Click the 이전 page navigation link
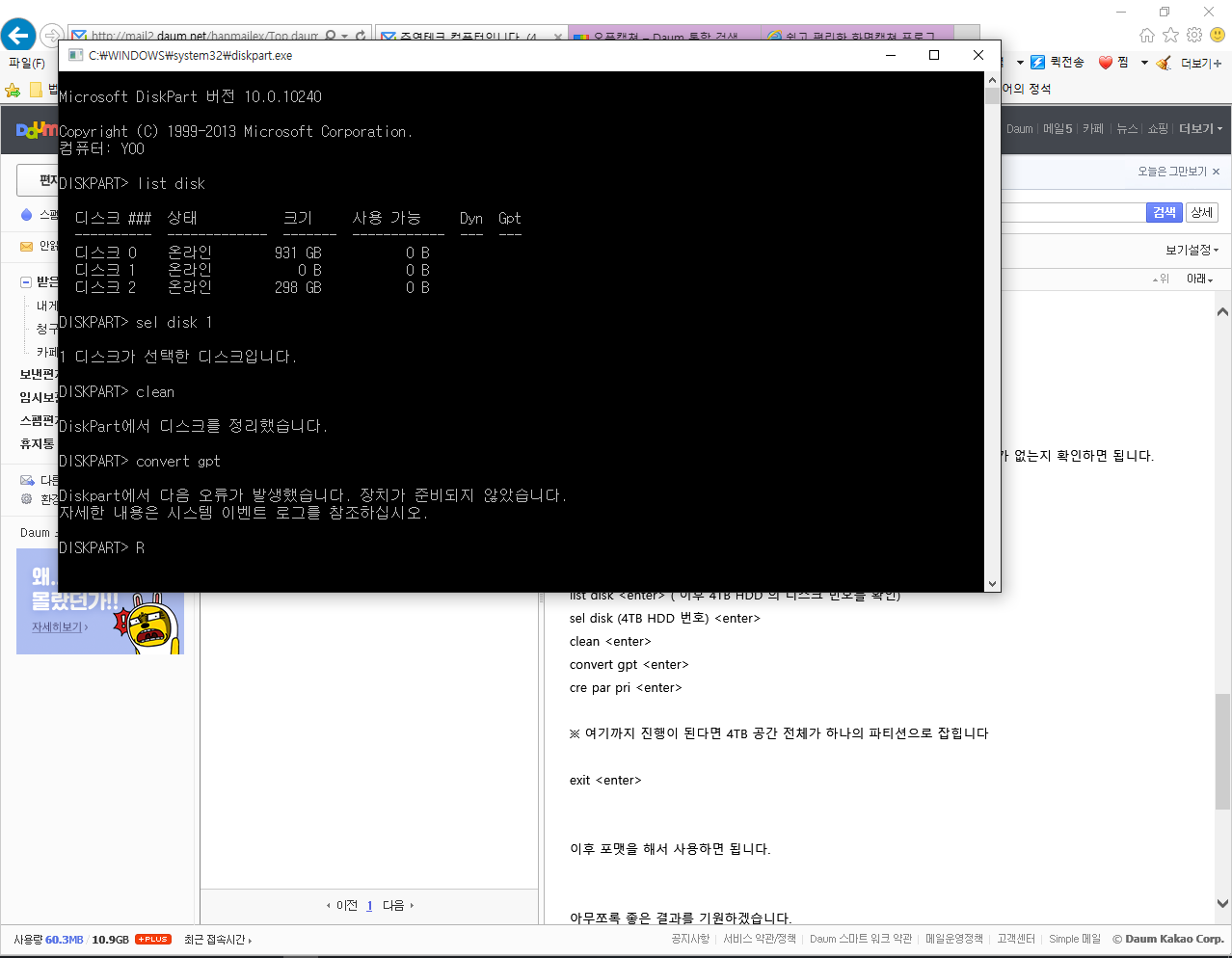Screen dimensions: 1232x958 click(x=343, y=906)
